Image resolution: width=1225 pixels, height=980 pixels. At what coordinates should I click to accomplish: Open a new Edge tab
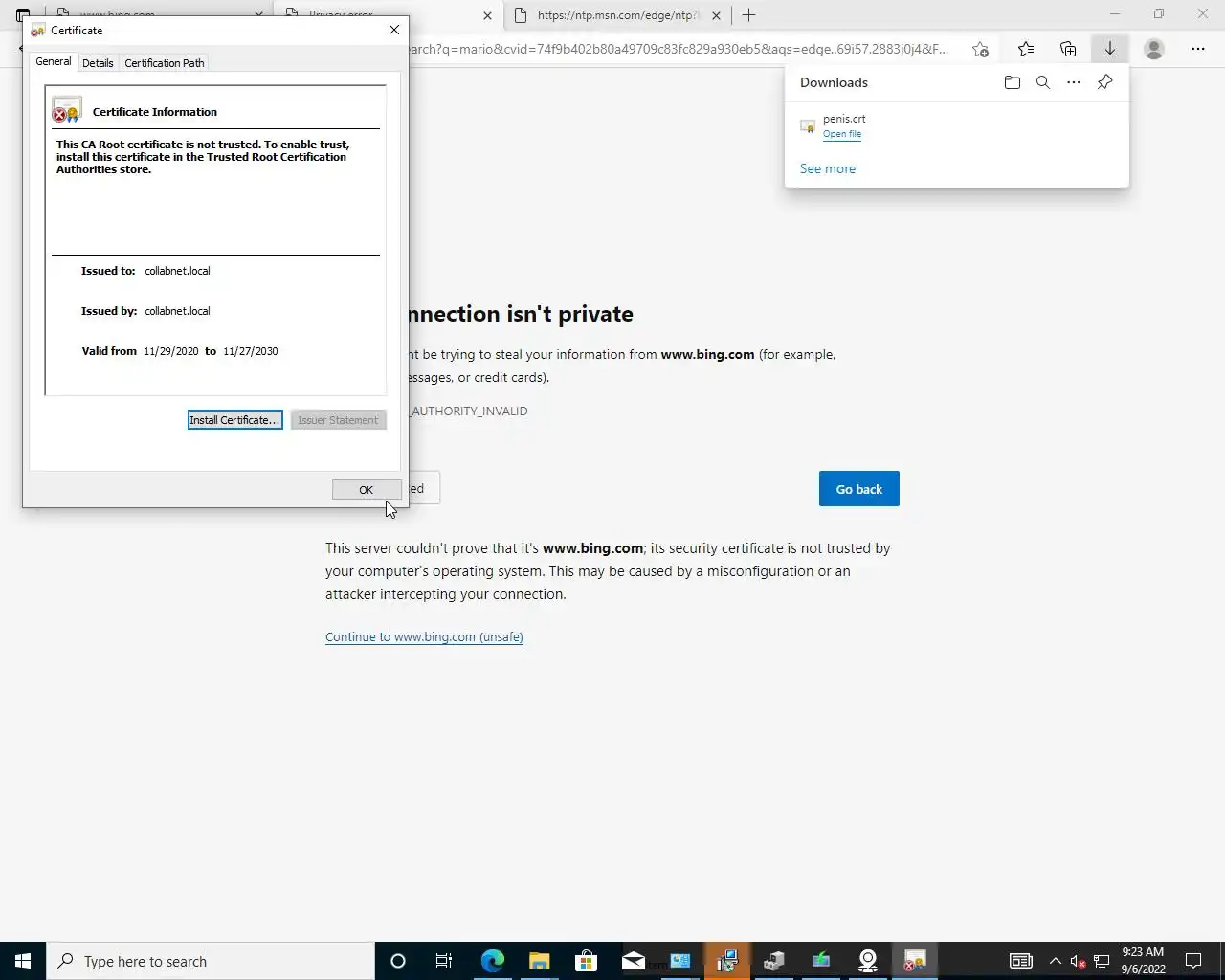pos(749,15)
